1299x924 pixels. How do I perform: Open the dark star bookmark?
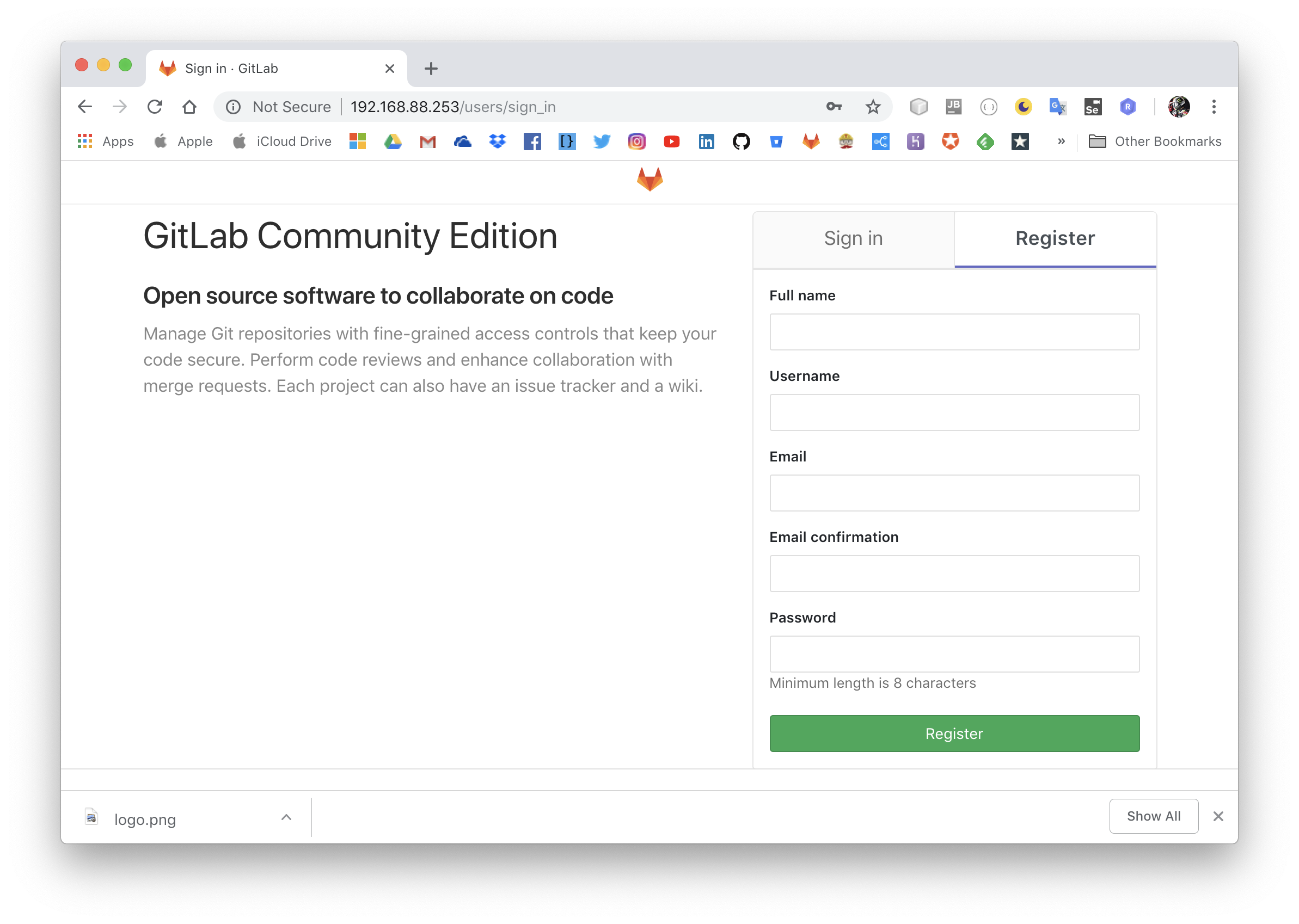point(1020,141)
